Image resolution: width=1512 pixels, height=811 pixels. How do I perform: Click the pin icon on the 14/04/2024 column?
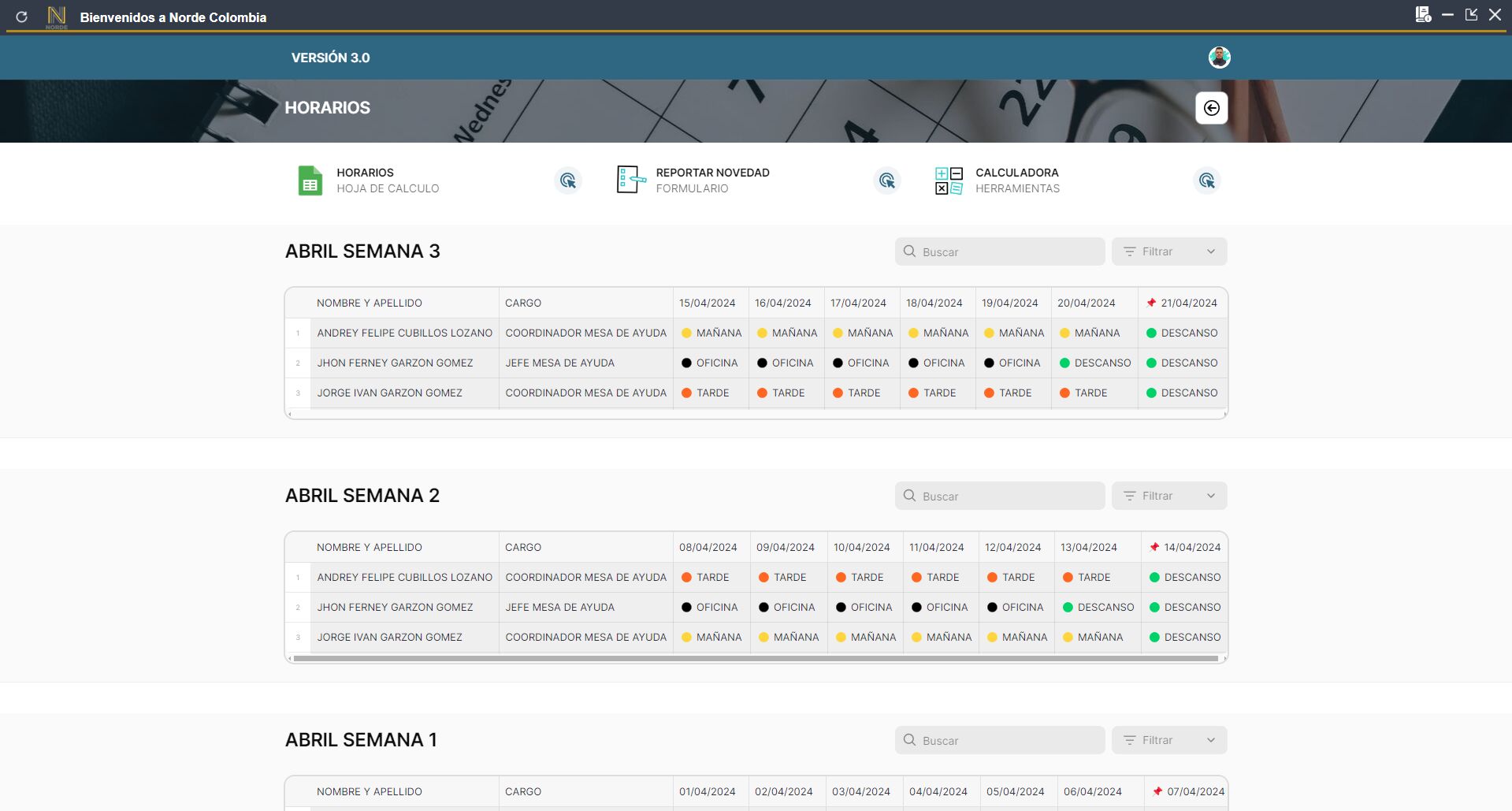(x=1154, y=547)
